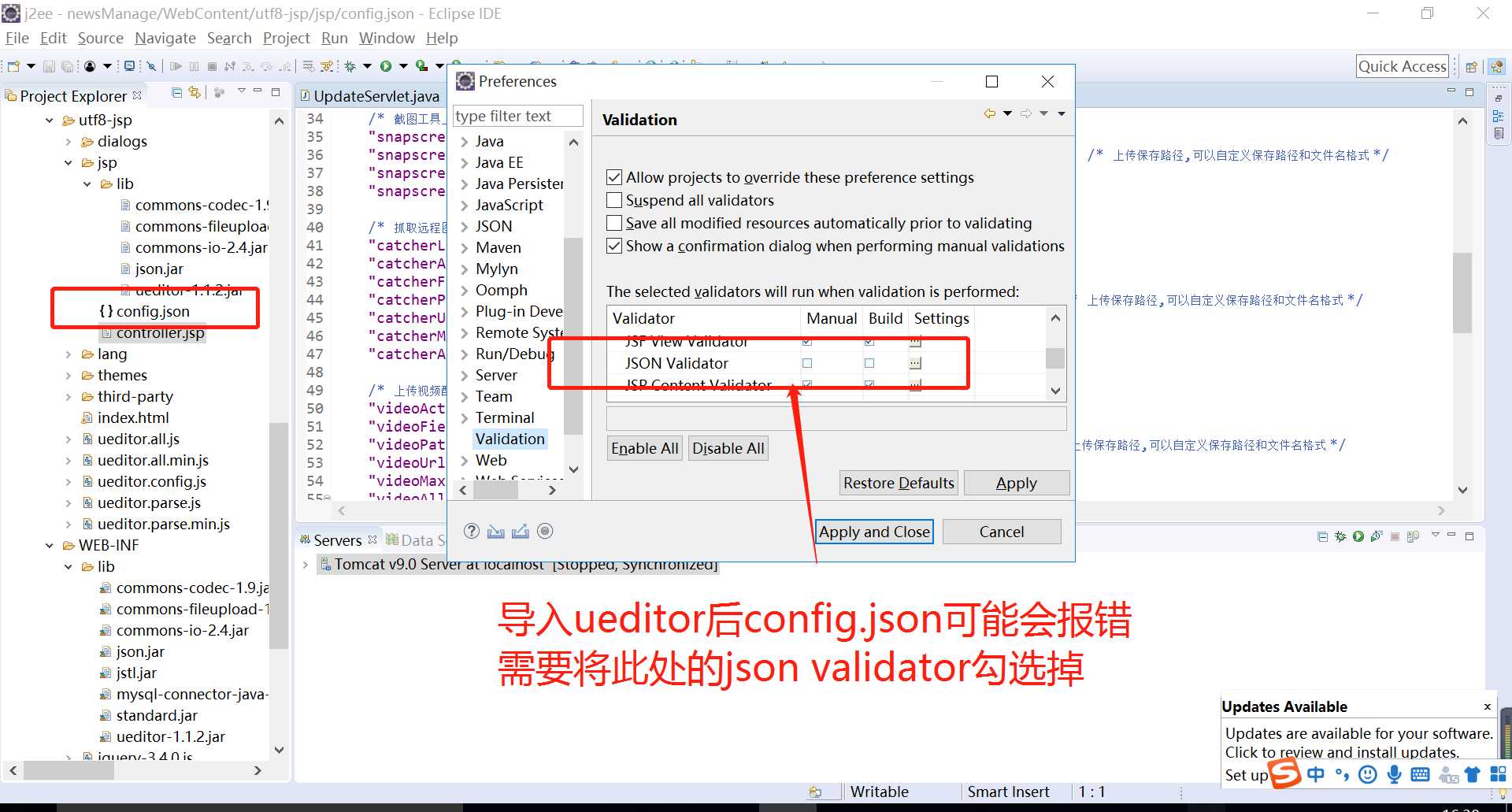Start server in debug mode in Servers view

tap(1340, 536)
